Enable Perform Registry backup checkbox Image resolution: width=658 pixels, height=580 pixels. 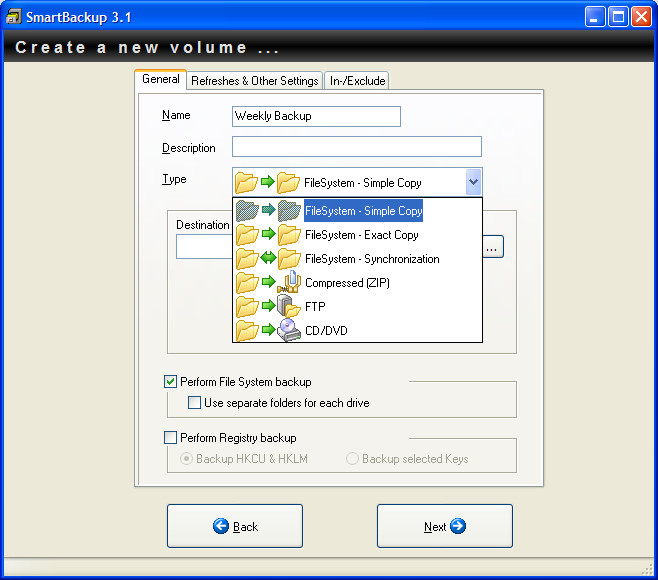coord(170,437)
